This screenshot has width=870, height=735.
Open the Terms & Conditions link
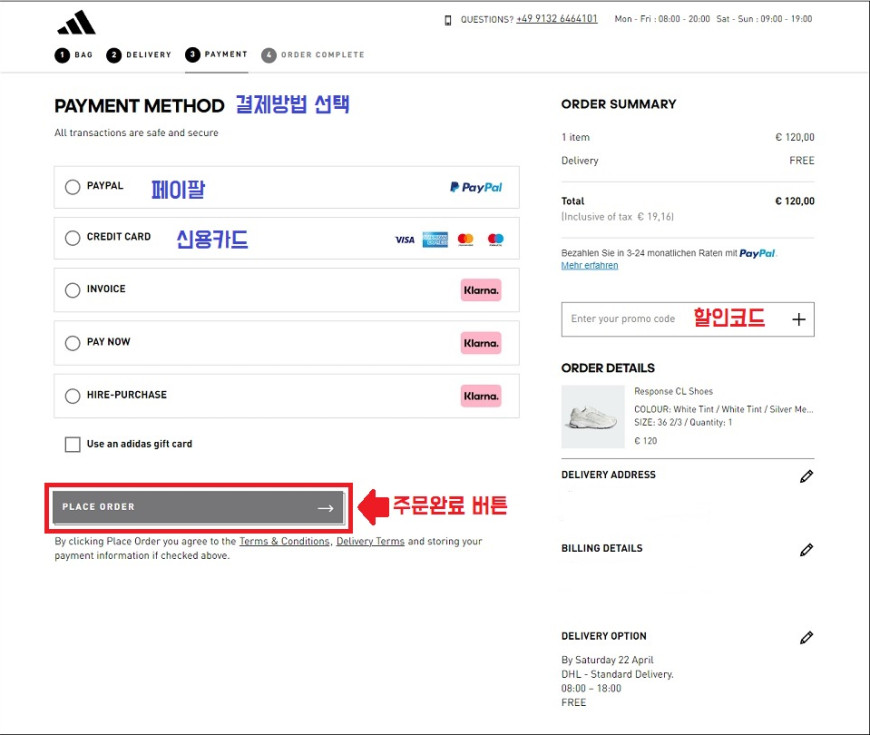click(x=284, y=541)
